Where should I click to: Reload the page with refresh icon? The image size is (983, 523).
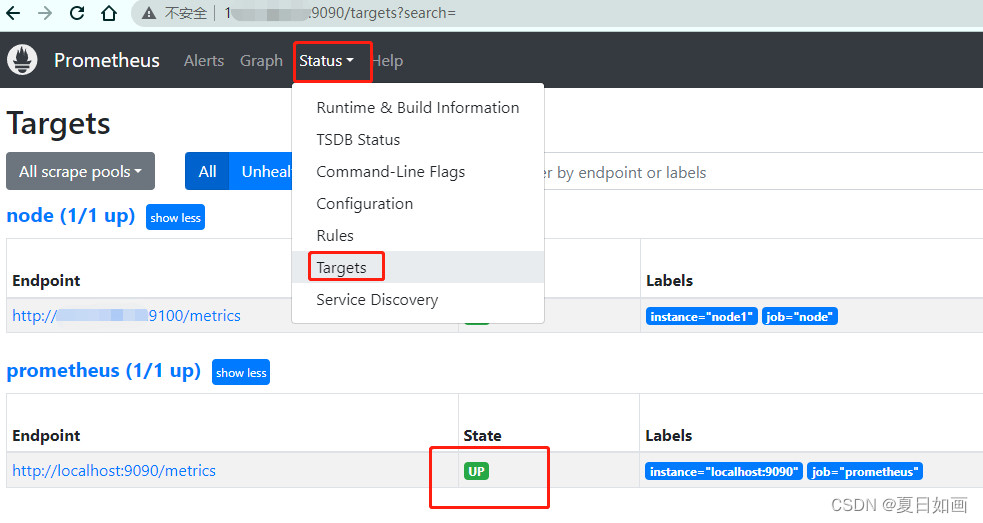77,13
